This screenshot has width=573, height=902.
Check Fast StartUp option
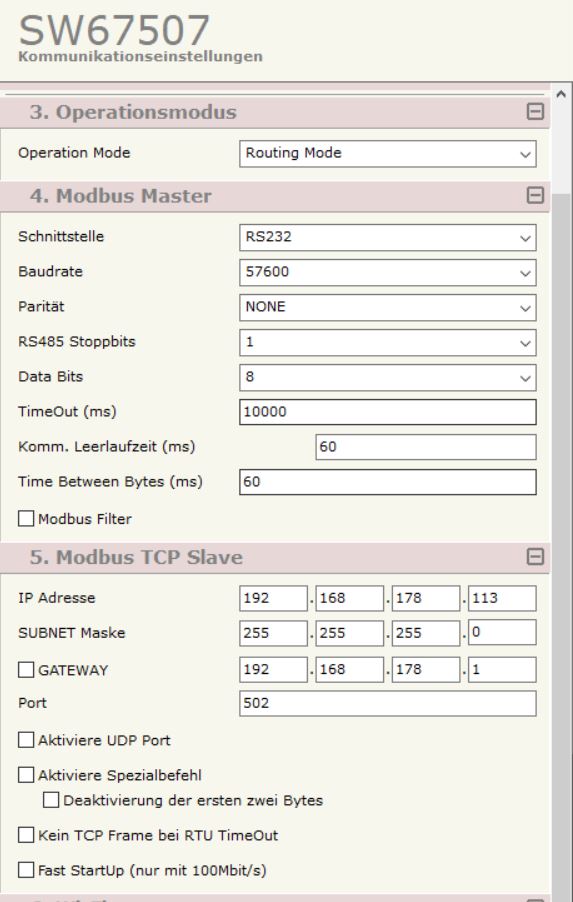coord(26,870)
